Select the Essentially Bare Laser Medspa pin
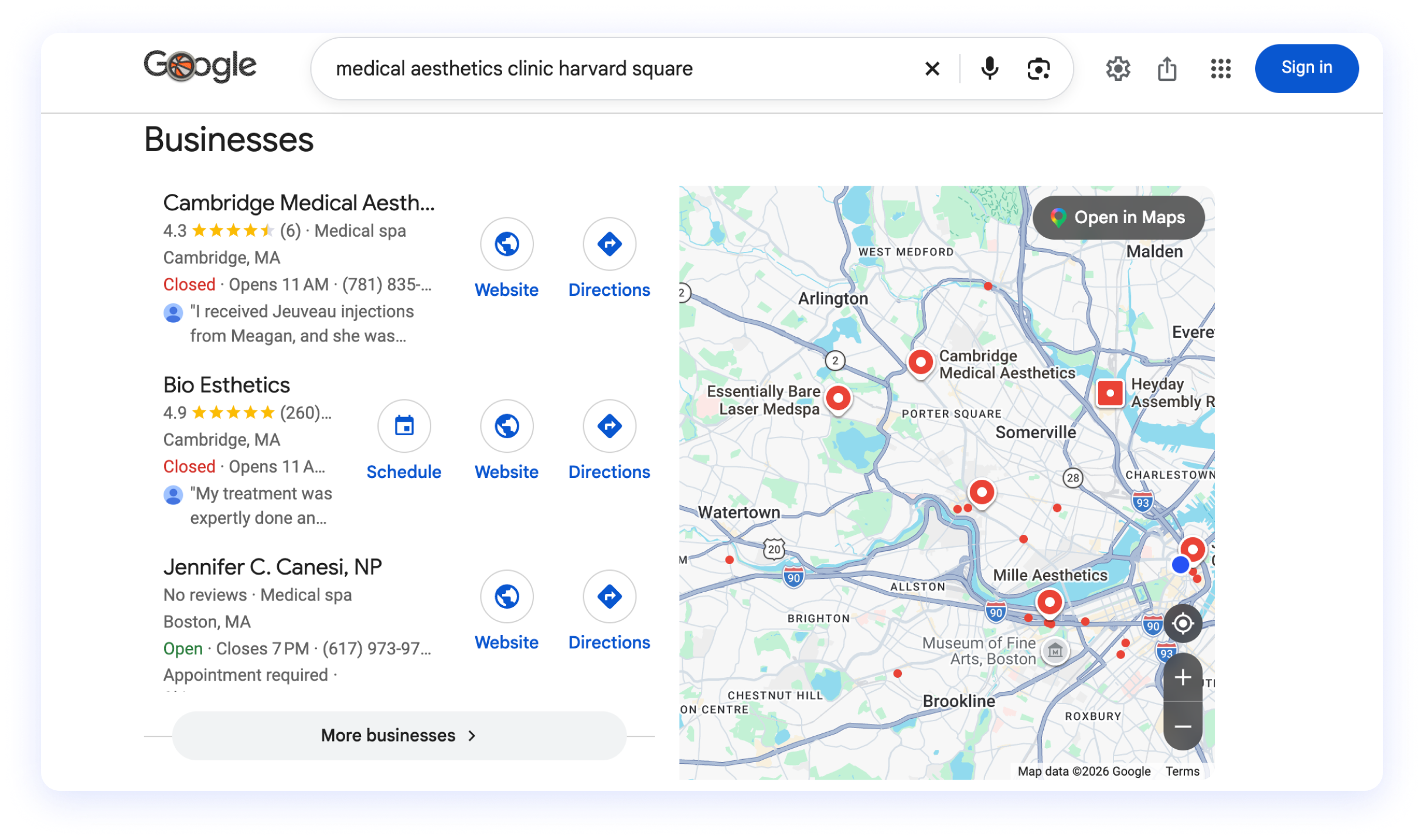Image resolution: width=1424 pixels, height=840 pixels. (x=839, y=399)
